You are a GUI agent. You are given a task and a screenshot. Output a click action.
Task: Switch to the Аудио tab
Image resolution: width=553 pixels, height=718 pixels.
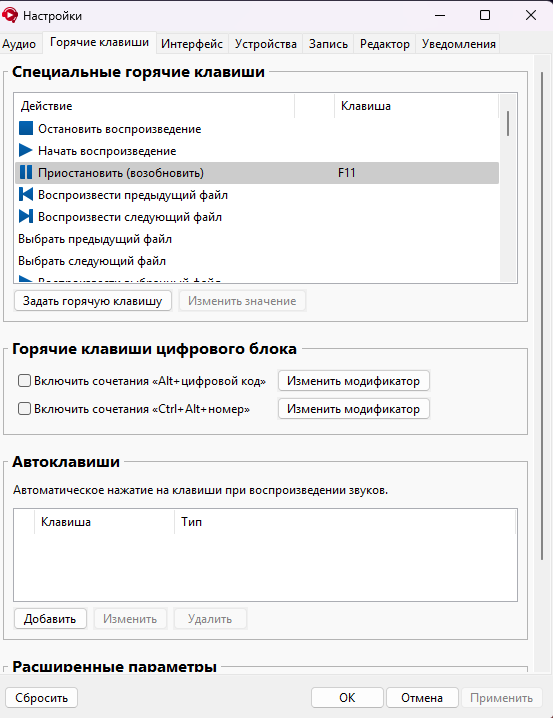(x=19, y=44)
